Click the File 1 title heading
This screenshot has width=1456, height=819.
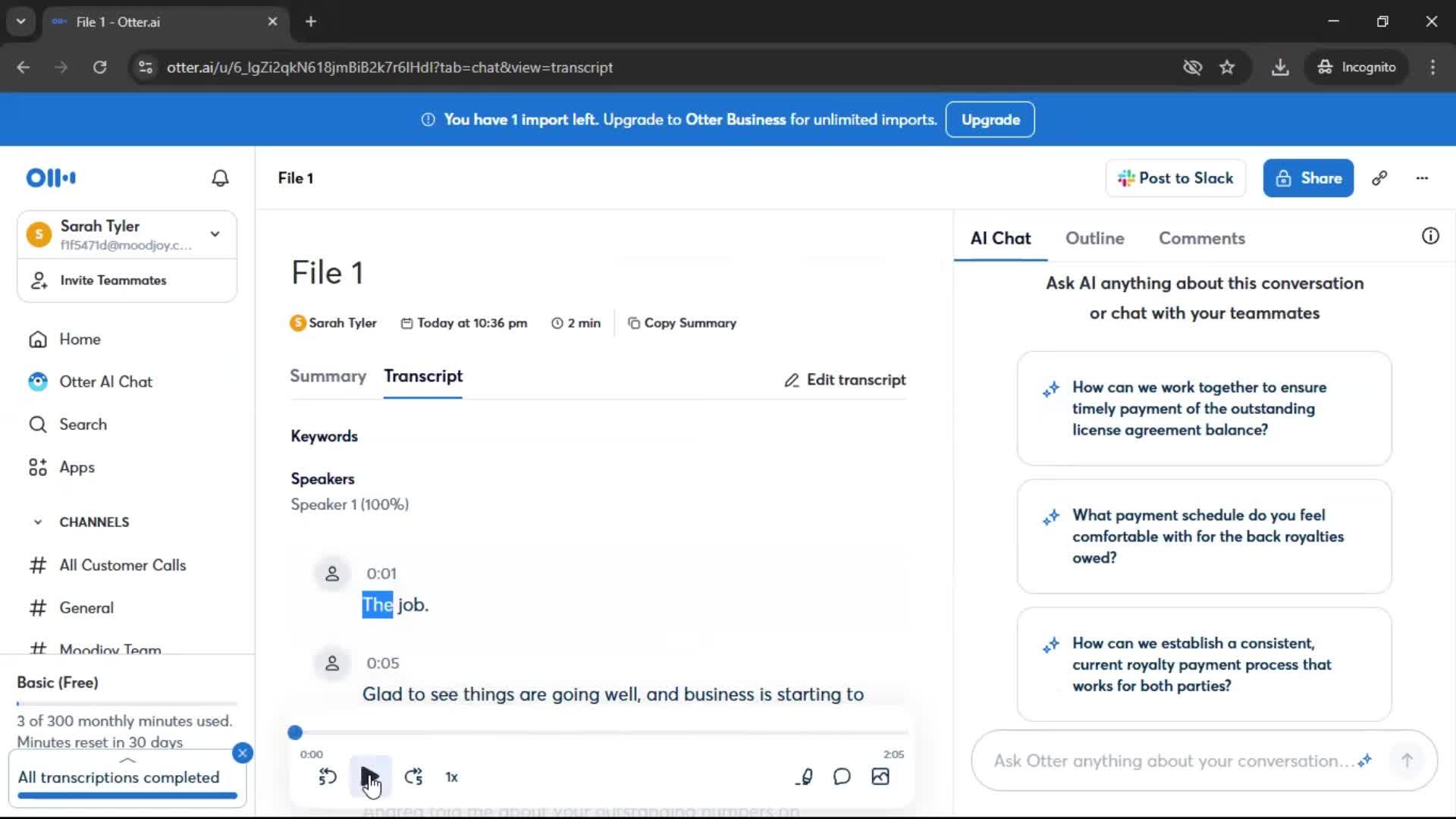click(328, 273)
